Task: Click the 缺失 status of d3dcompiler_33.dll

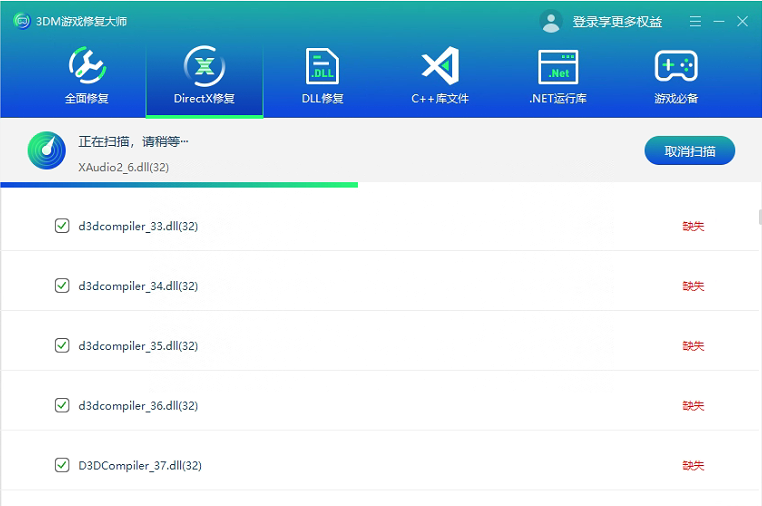Action: (693, 226)
